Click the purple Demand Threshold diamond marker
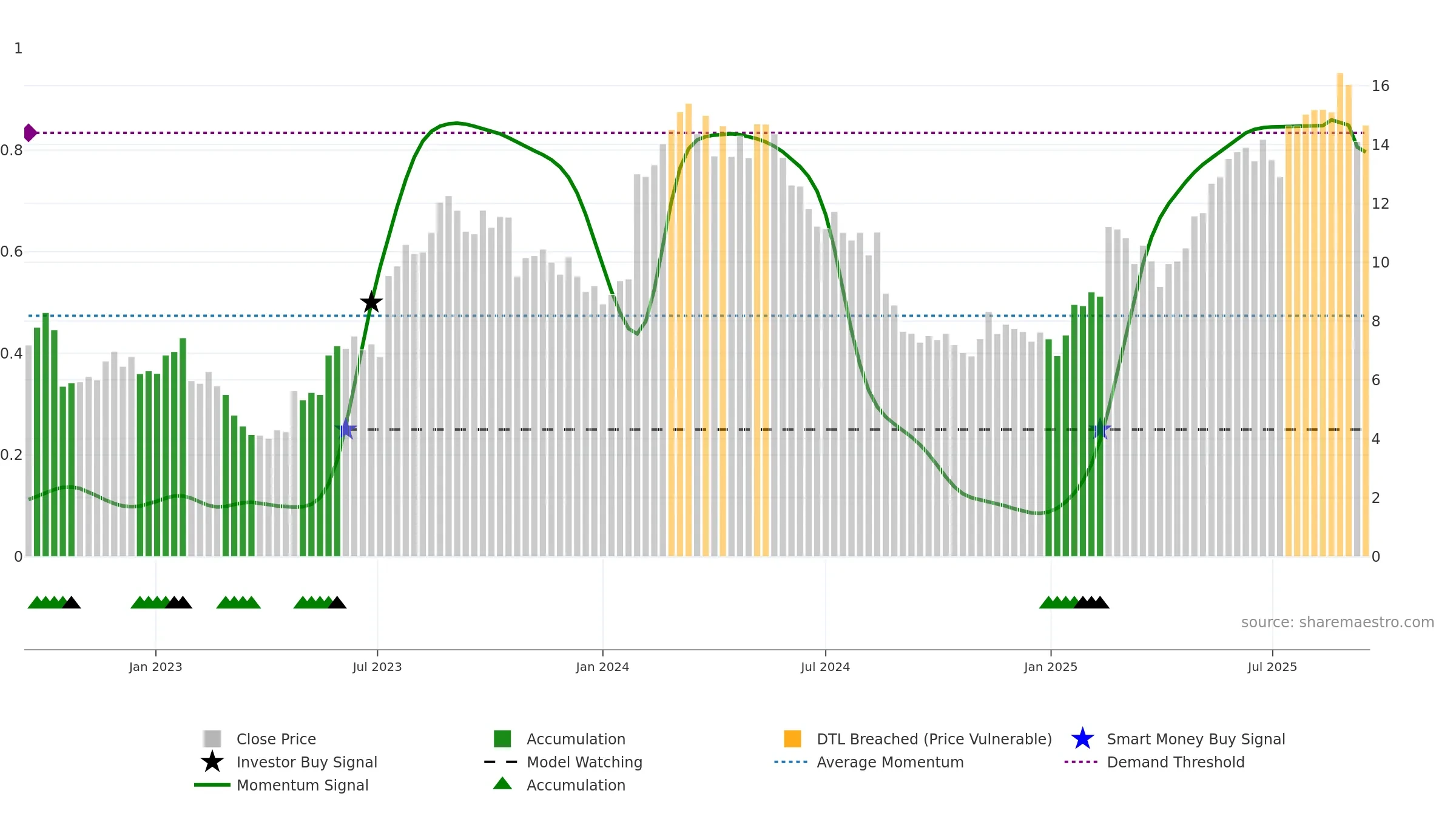 pyautogui.click(x=30, y=132)
